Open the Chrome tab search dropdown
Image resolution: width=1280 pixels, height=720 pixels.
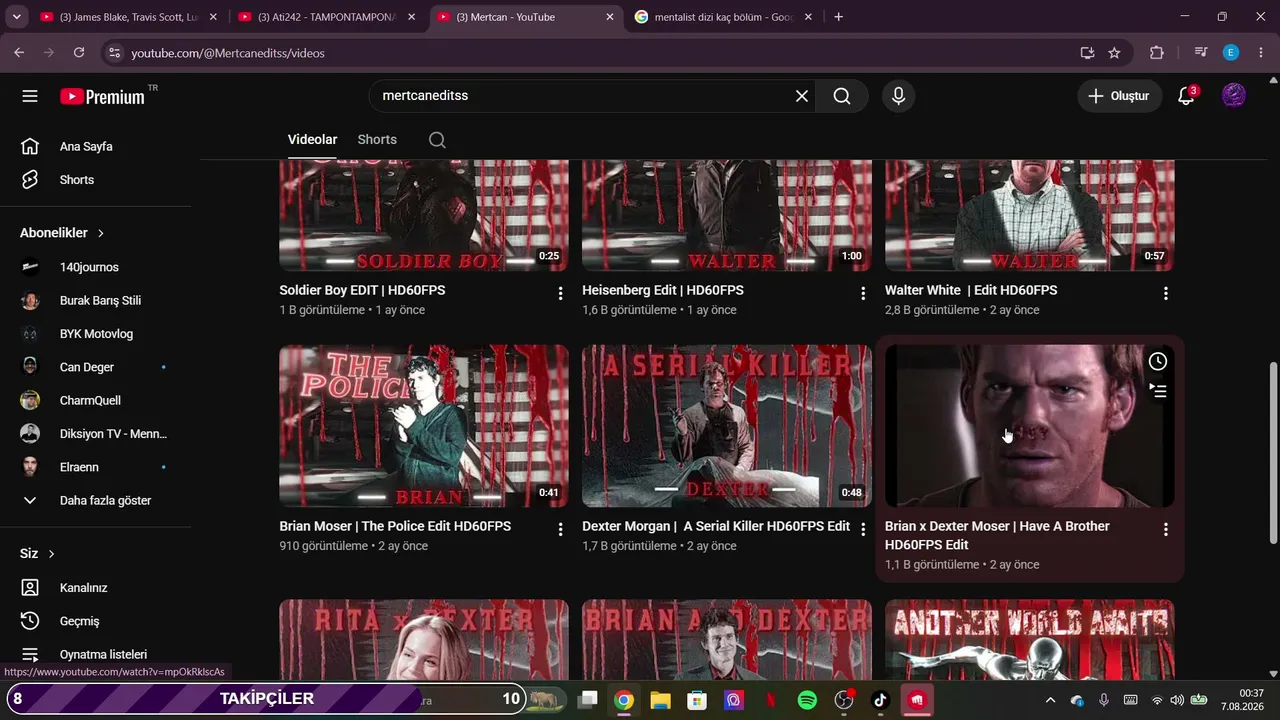pos(16,17)
